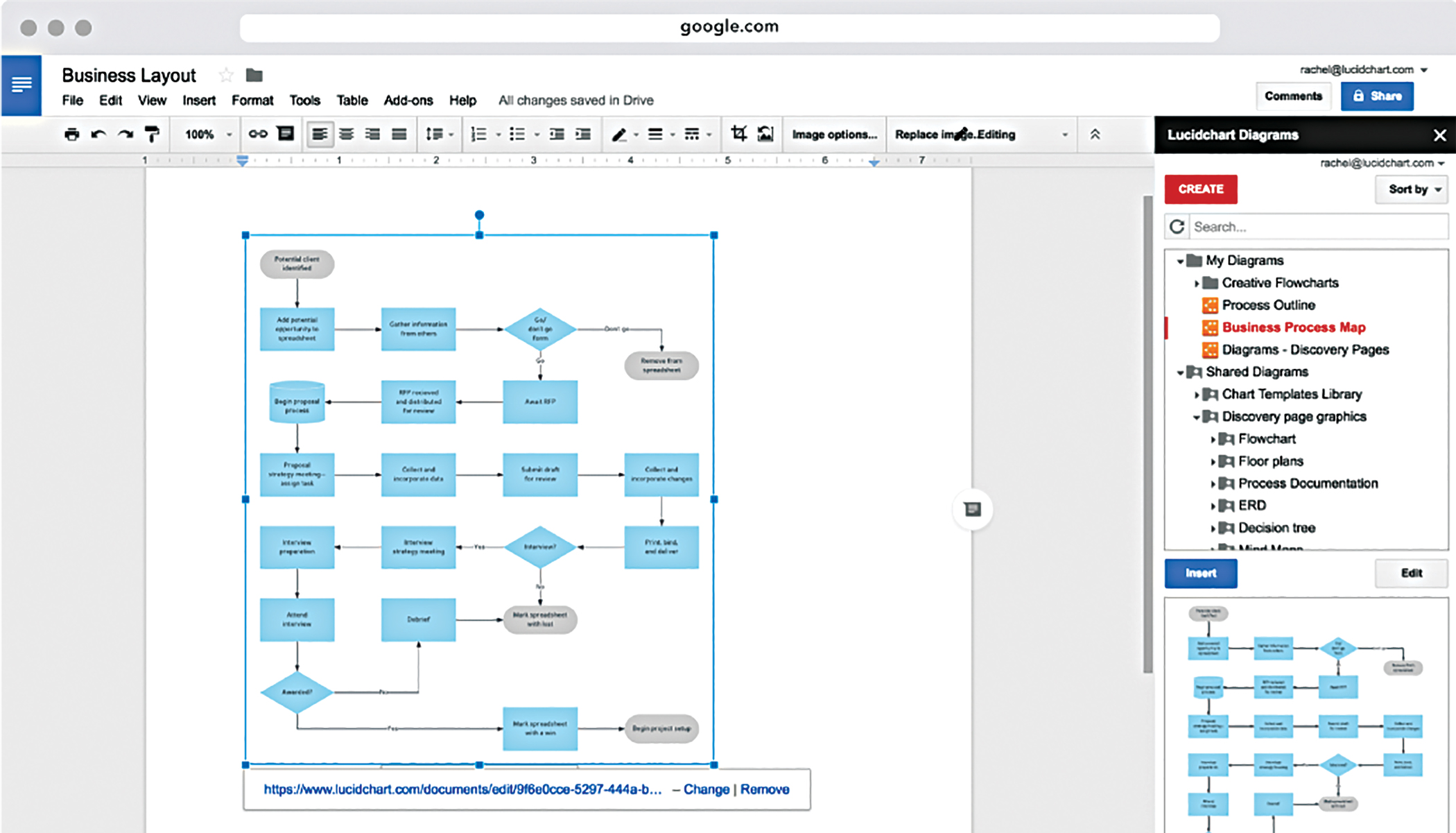
Task: Click the Undo arrow icon
Action: pyautogui.click(x=98, y=135)
